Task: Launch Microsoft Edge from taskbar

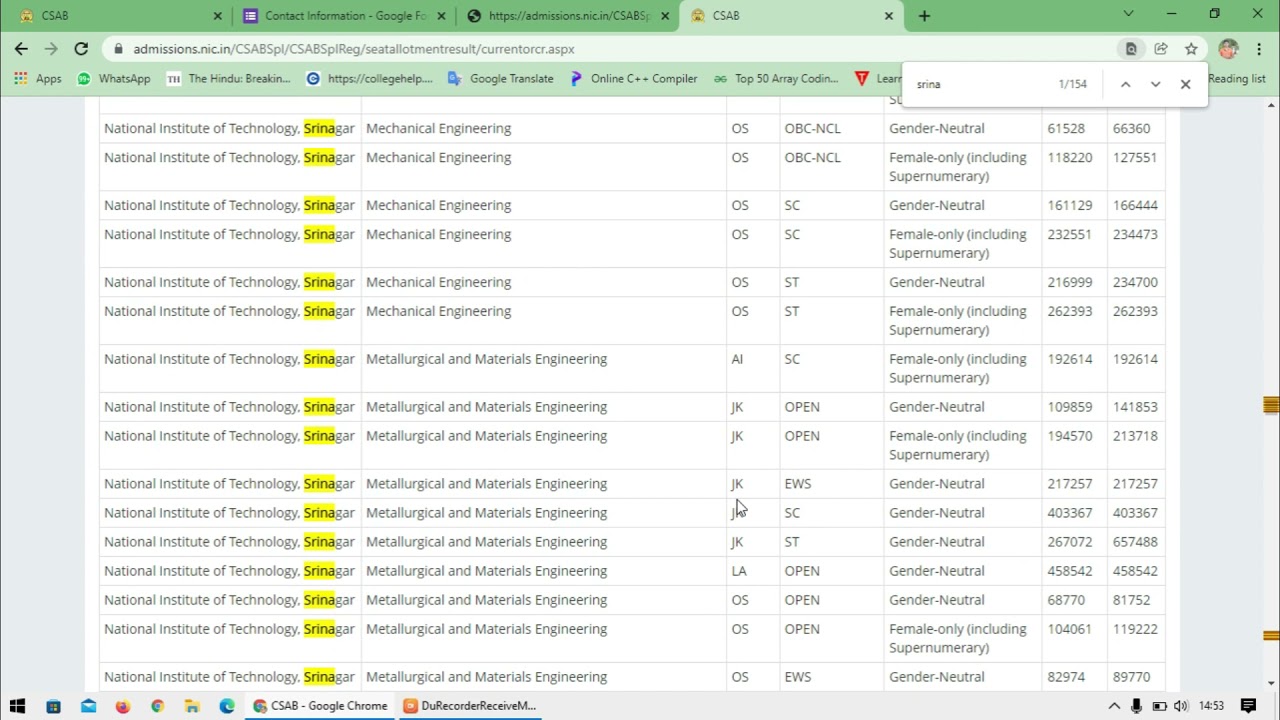Action: tap(227, 705)
